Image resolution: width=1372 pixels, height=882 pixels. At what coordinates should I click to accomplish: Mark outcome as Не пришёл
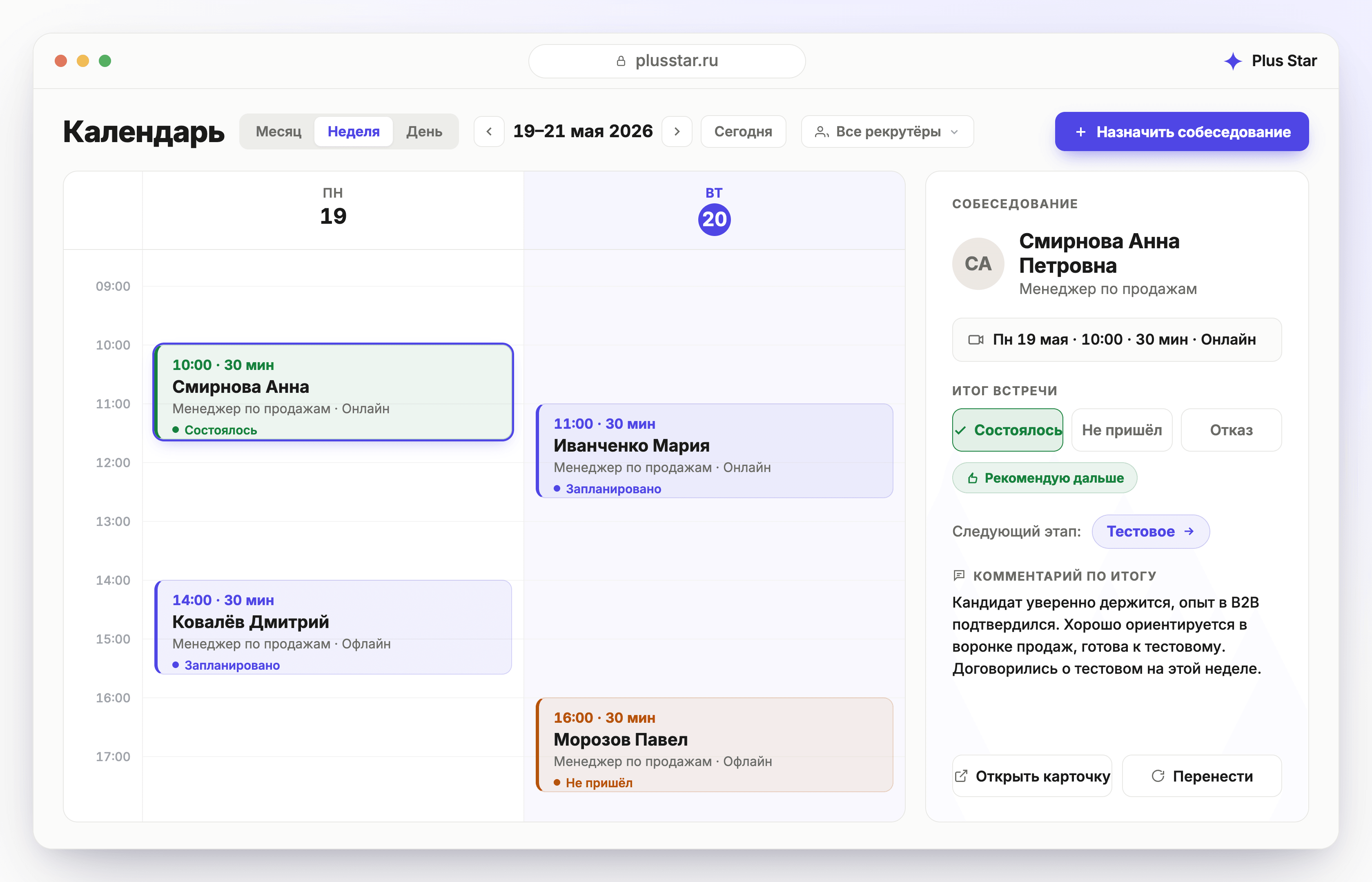pos(1122,430)
